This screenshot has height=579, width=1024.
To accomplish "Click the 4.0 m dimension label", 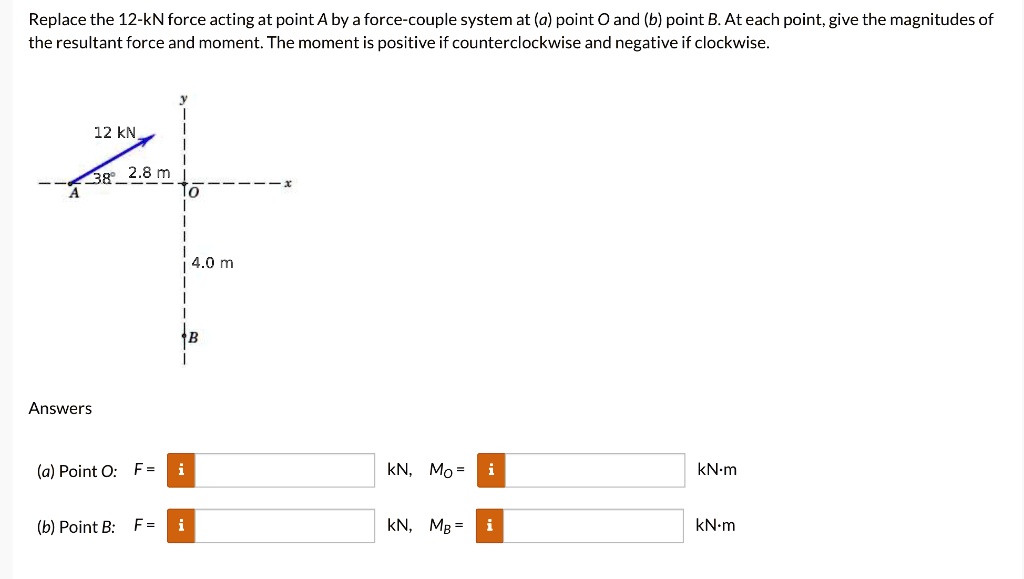I will pos(211,262).
